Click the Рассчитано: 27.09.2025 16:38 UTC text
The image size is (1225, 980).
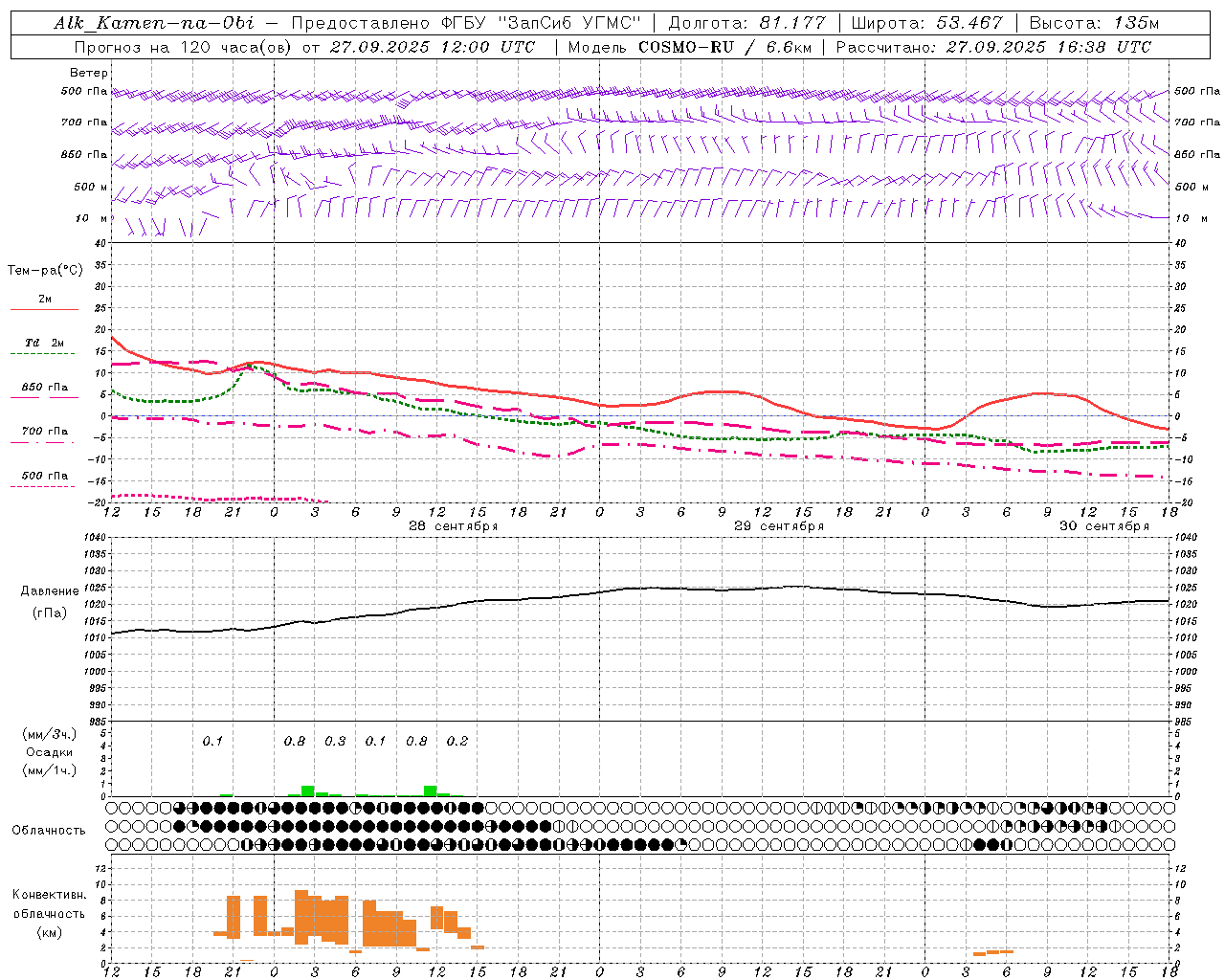point(993,47)
